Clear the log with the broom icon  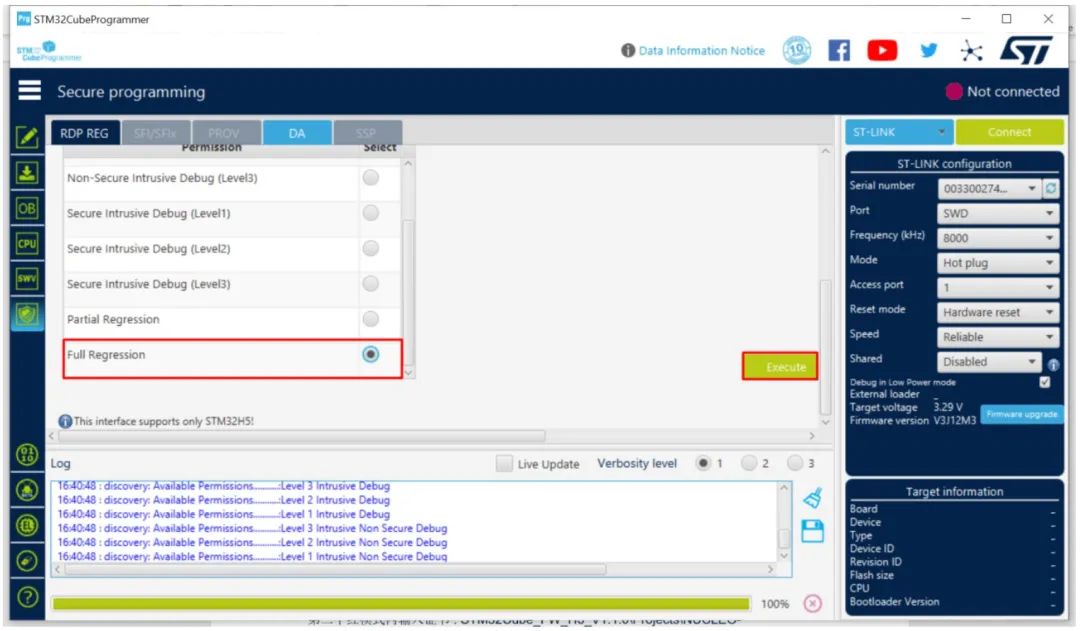click(813, 498)
